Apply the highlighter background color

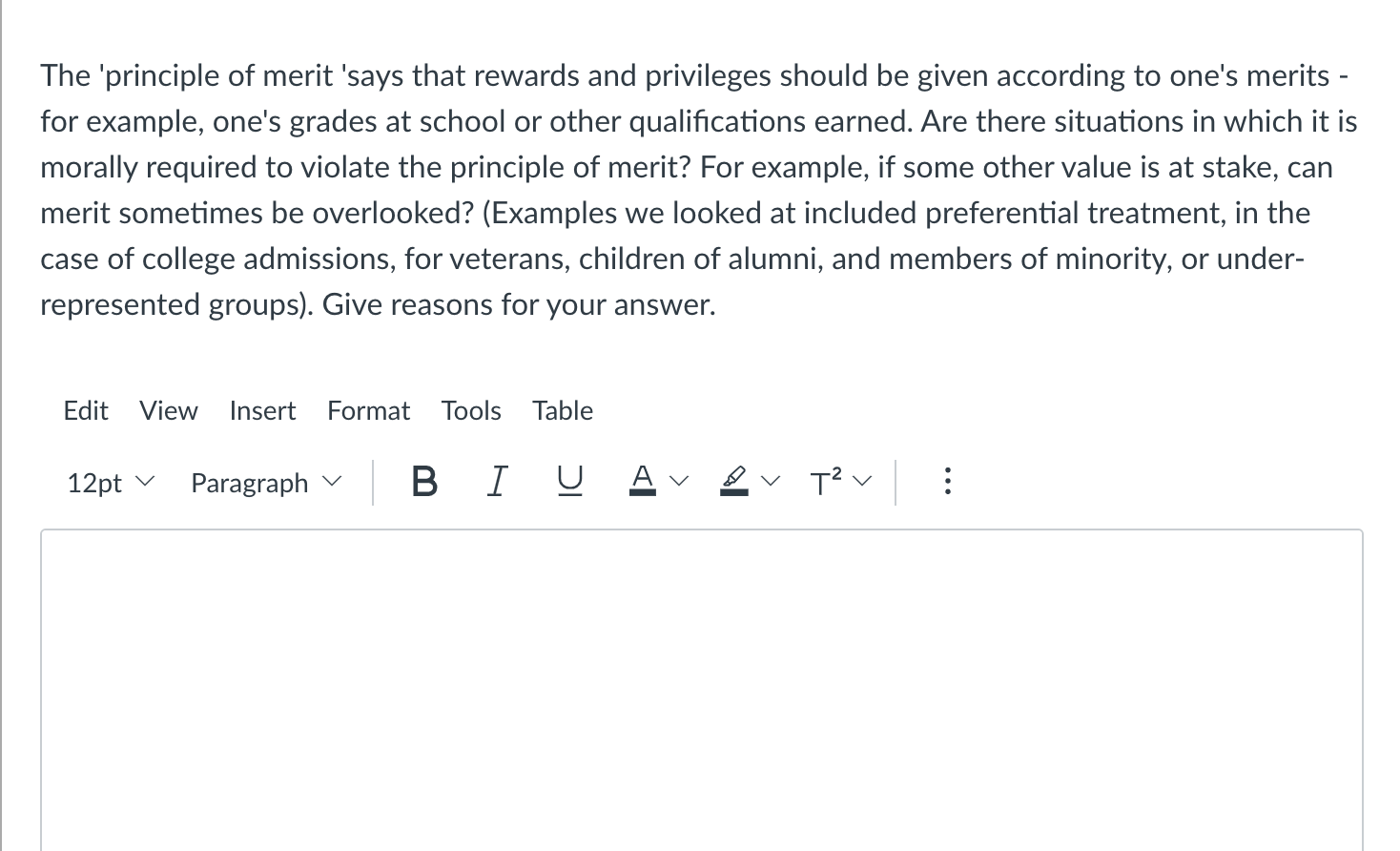point(732,482)
